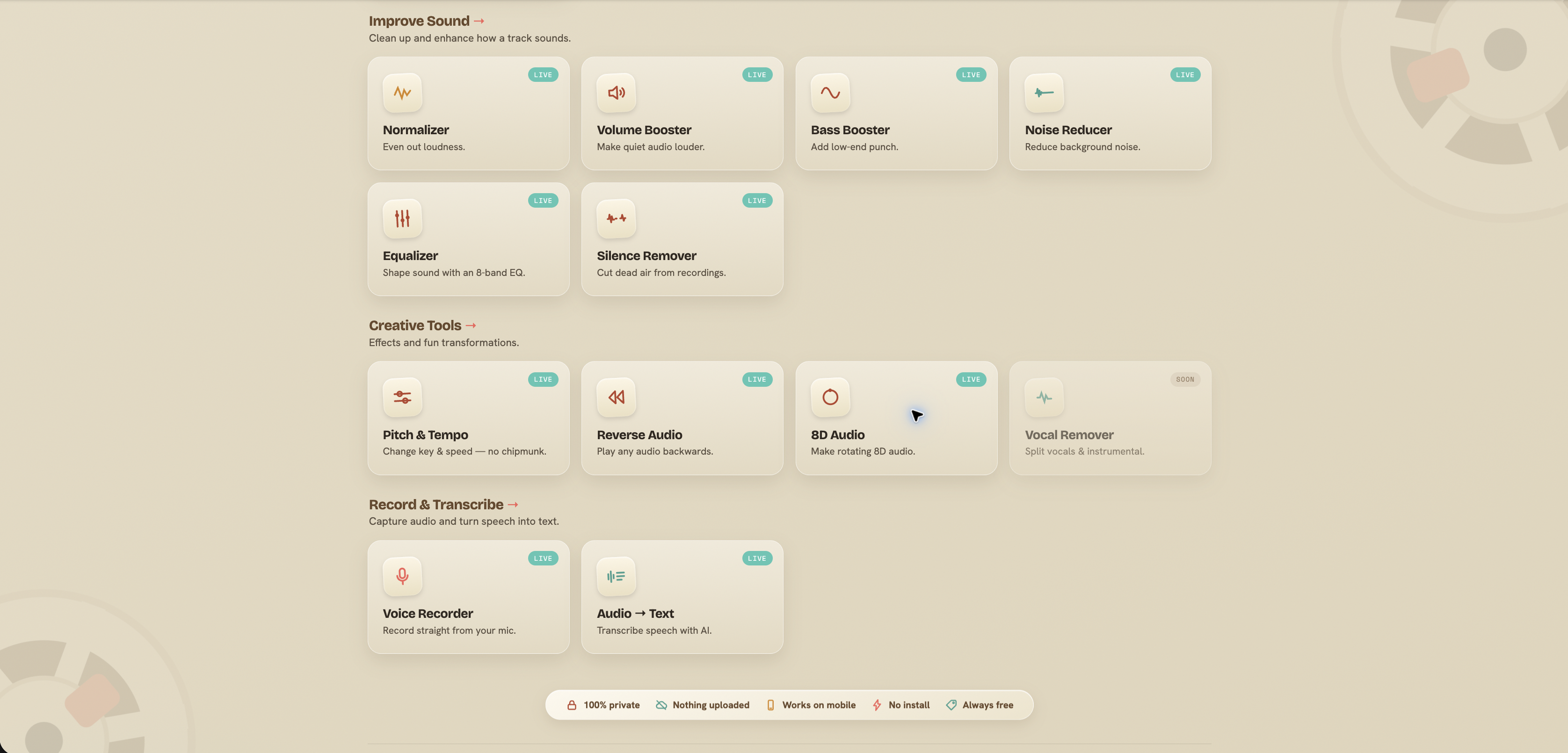The image size is (1568, 753).
Task: Click the text "Effects and fun transformations."
Action: pos(444,343)
